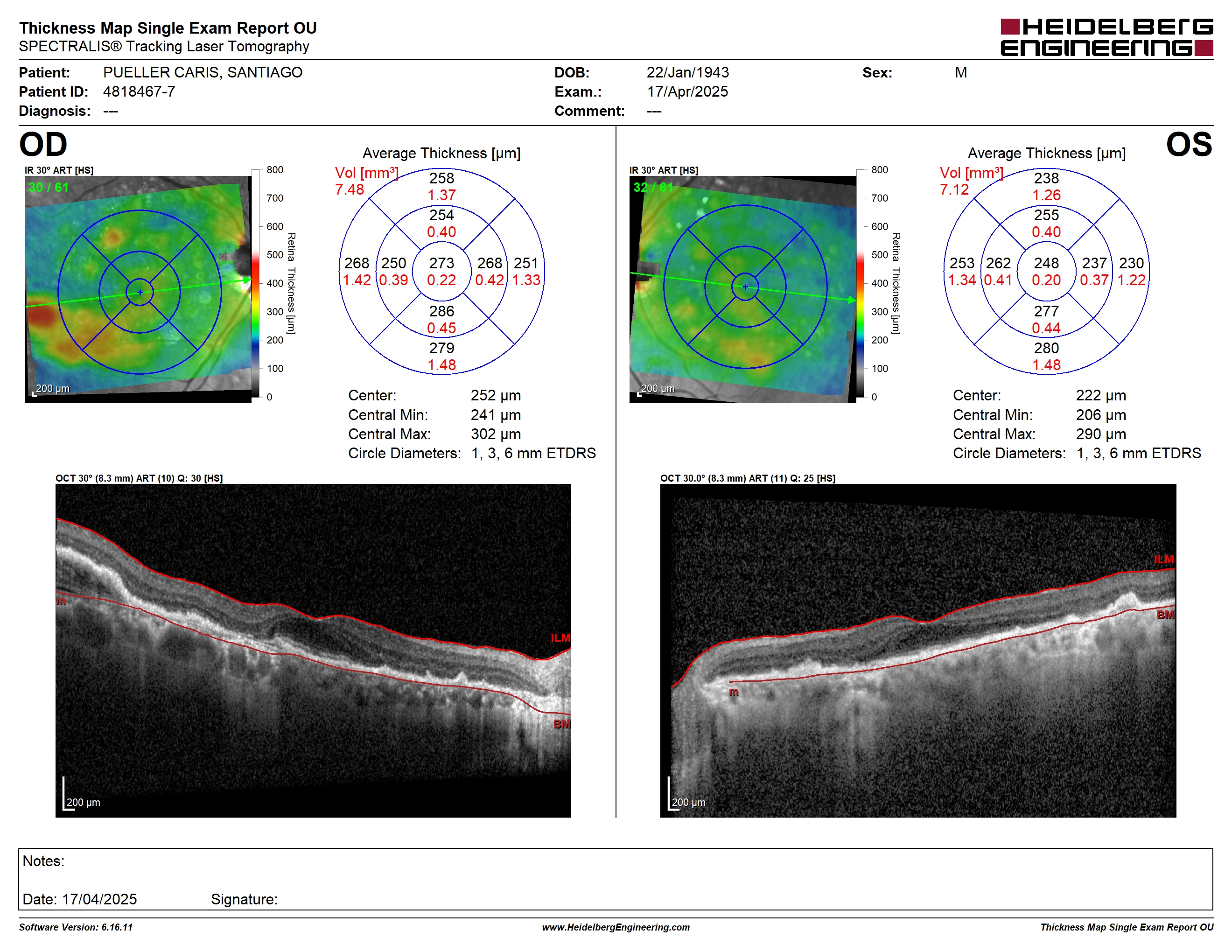1232x952 pixels.
Task: Click the Heidelberg Engineering logo
Action: [x=1106, y=37]
